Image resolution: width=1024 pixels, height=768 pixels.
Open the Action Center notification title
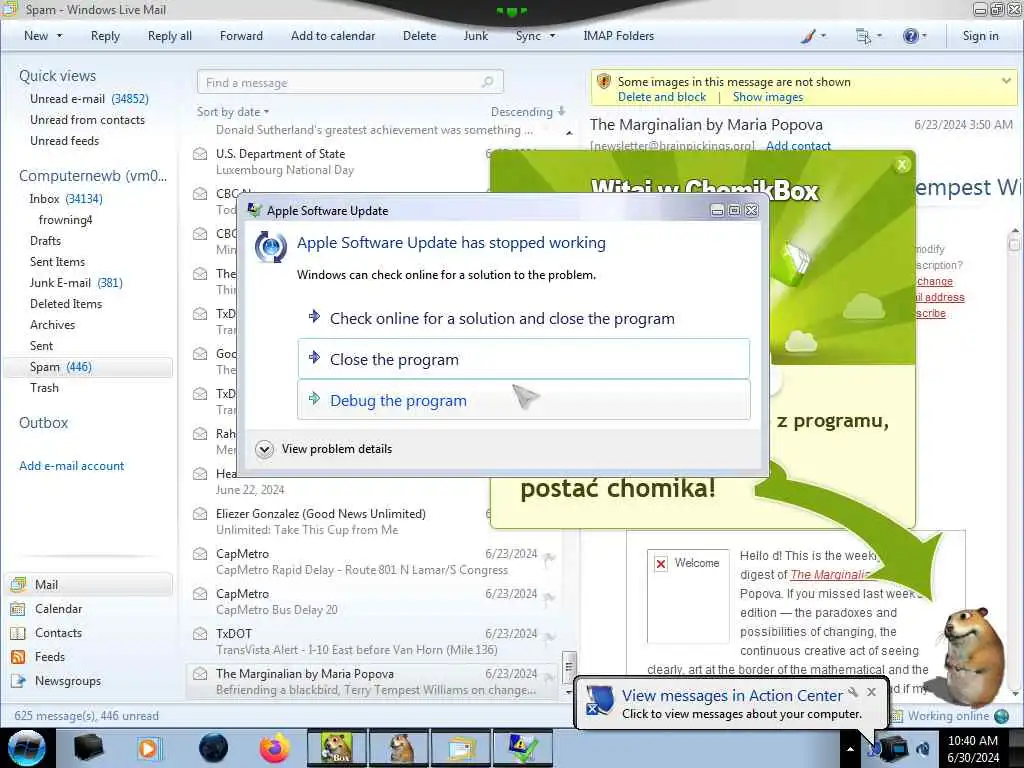pos(732,696)
